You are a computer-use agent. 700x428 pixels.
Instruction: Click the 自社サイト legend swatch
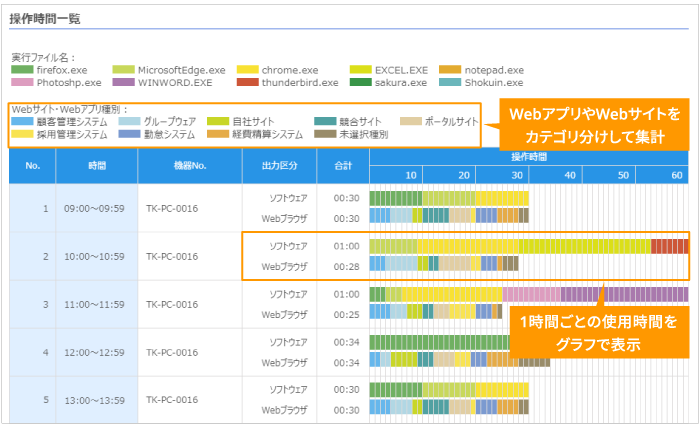click(x=218, y=121)
